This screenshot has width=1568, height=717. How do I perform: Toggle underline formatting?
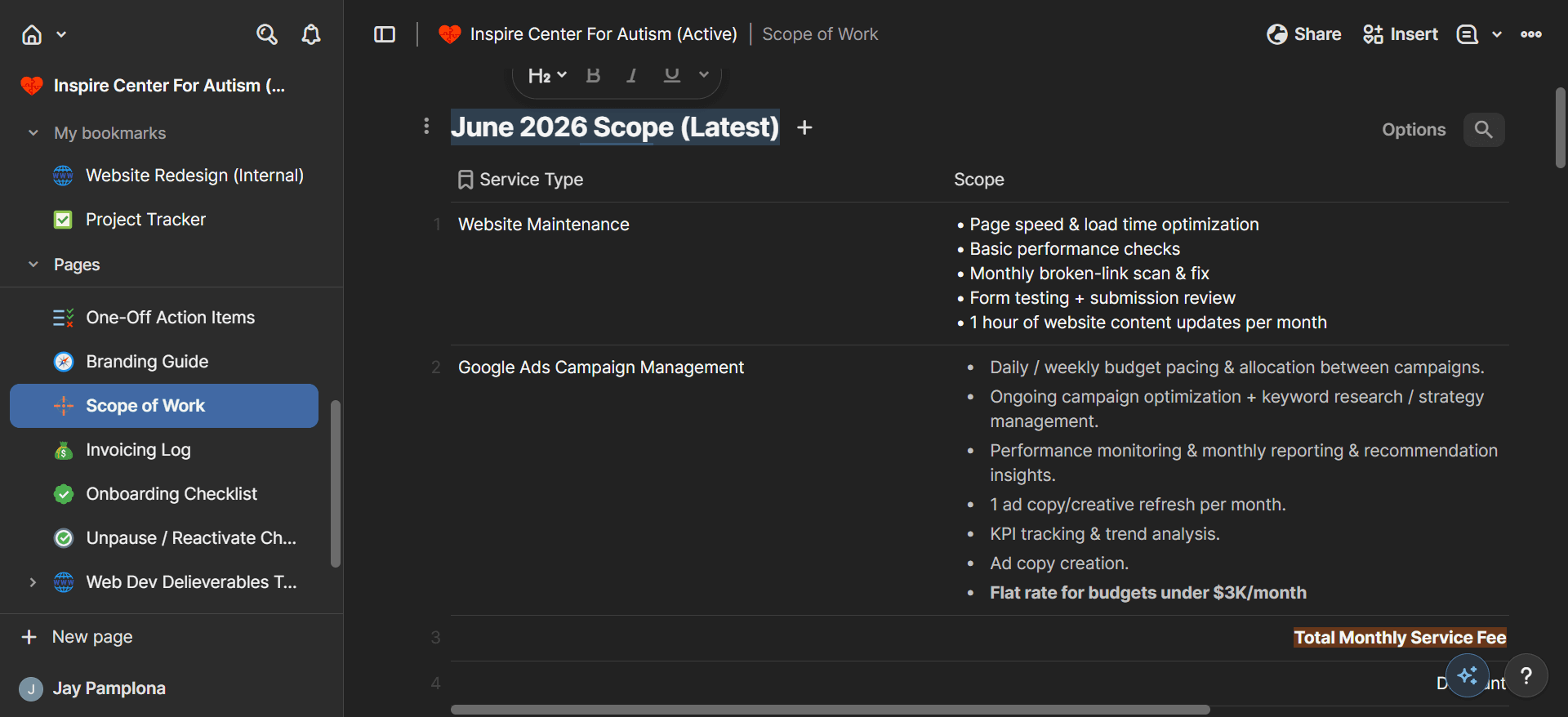tap(671, 75)
